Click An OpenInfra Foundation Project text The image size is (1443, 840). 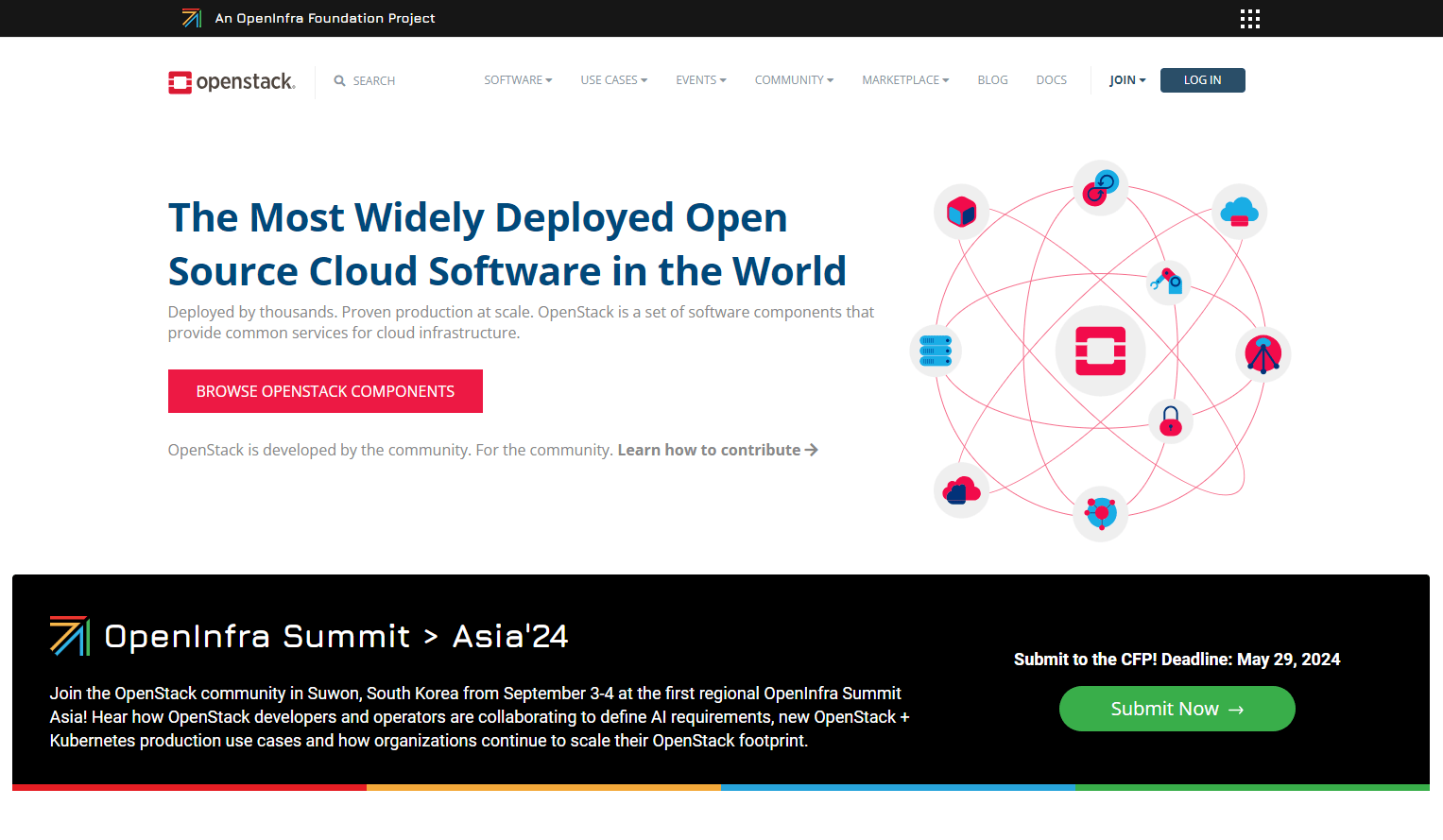coord(325,18)
